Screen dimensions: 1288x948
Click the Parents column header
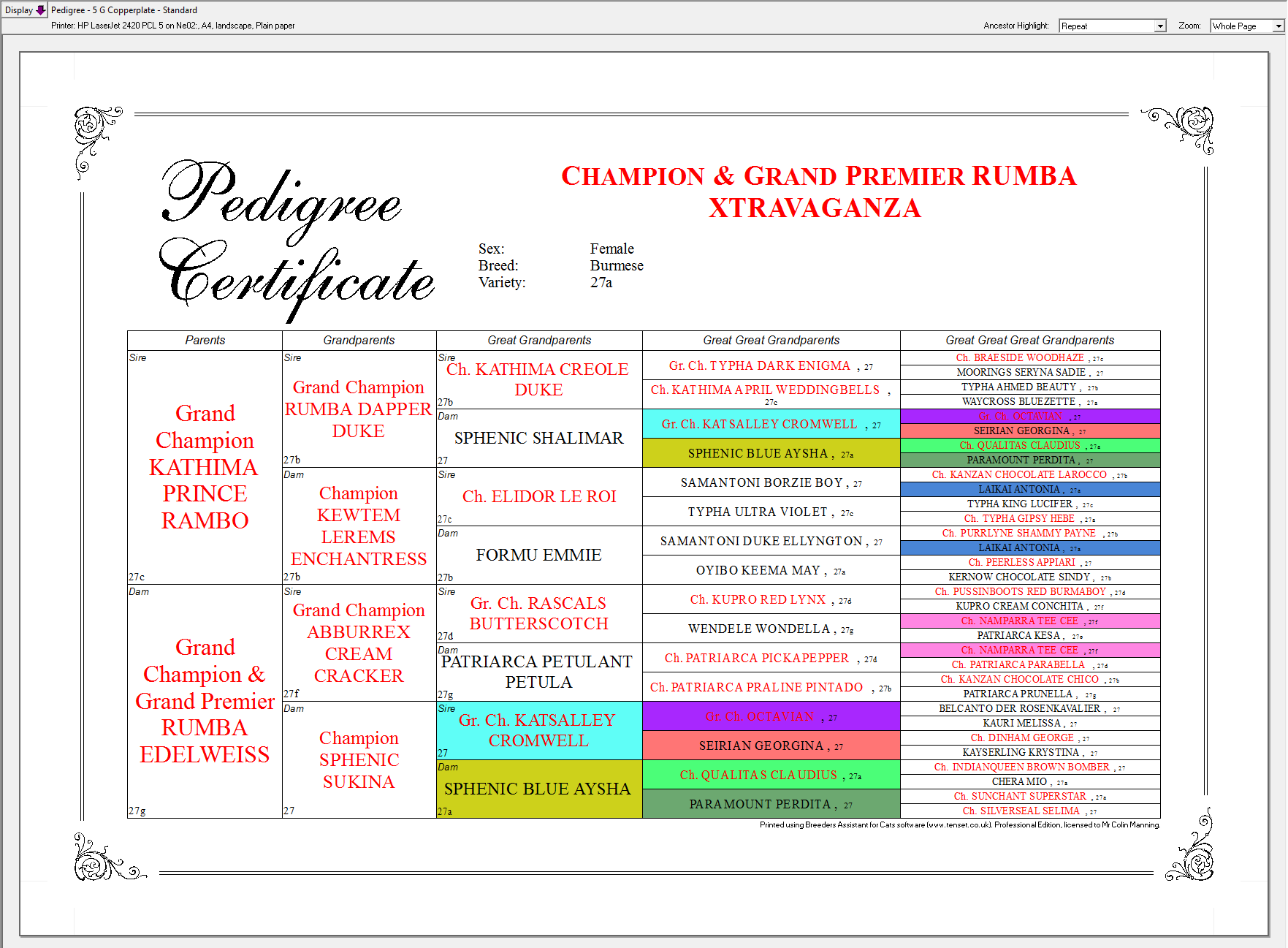[205, 341]
